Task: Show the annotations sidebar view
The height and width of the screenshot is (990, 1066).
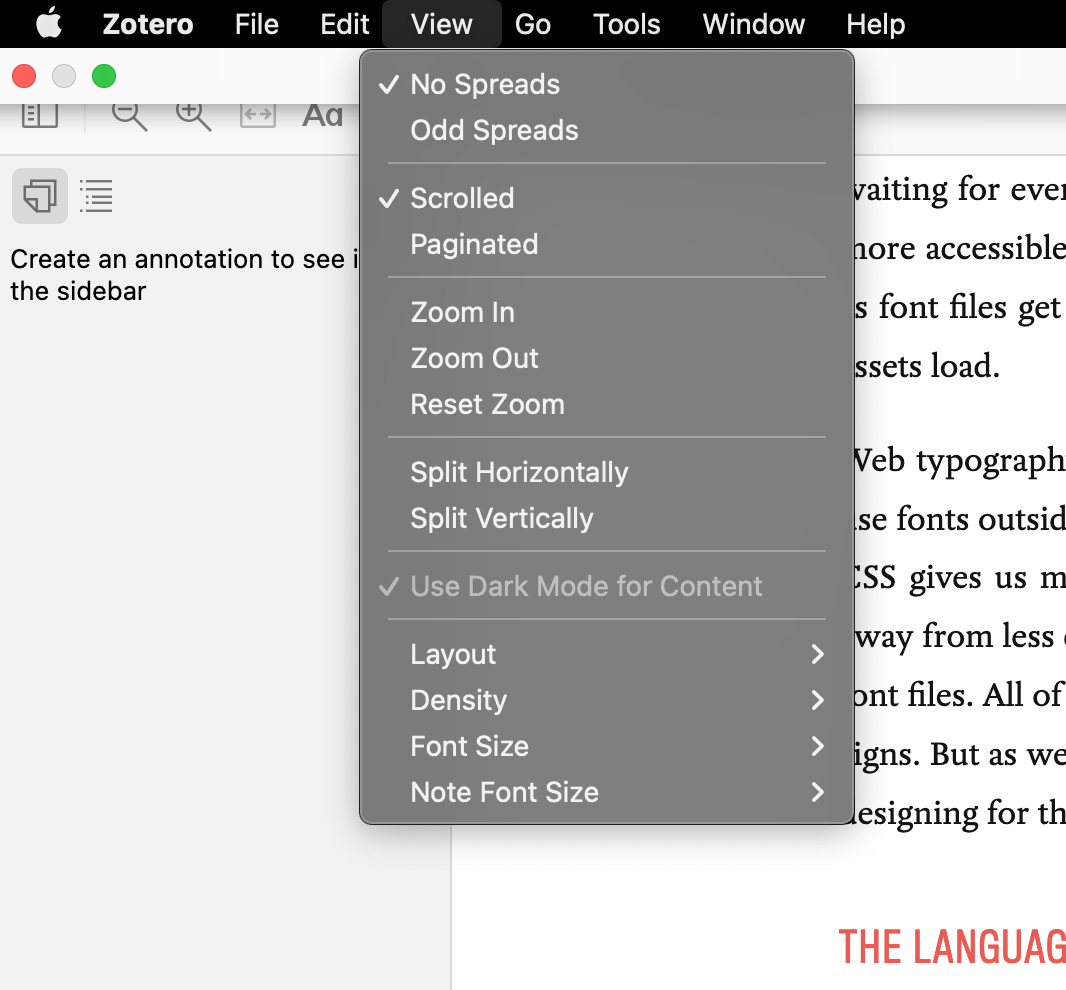Action: click(x=40, y=196)
